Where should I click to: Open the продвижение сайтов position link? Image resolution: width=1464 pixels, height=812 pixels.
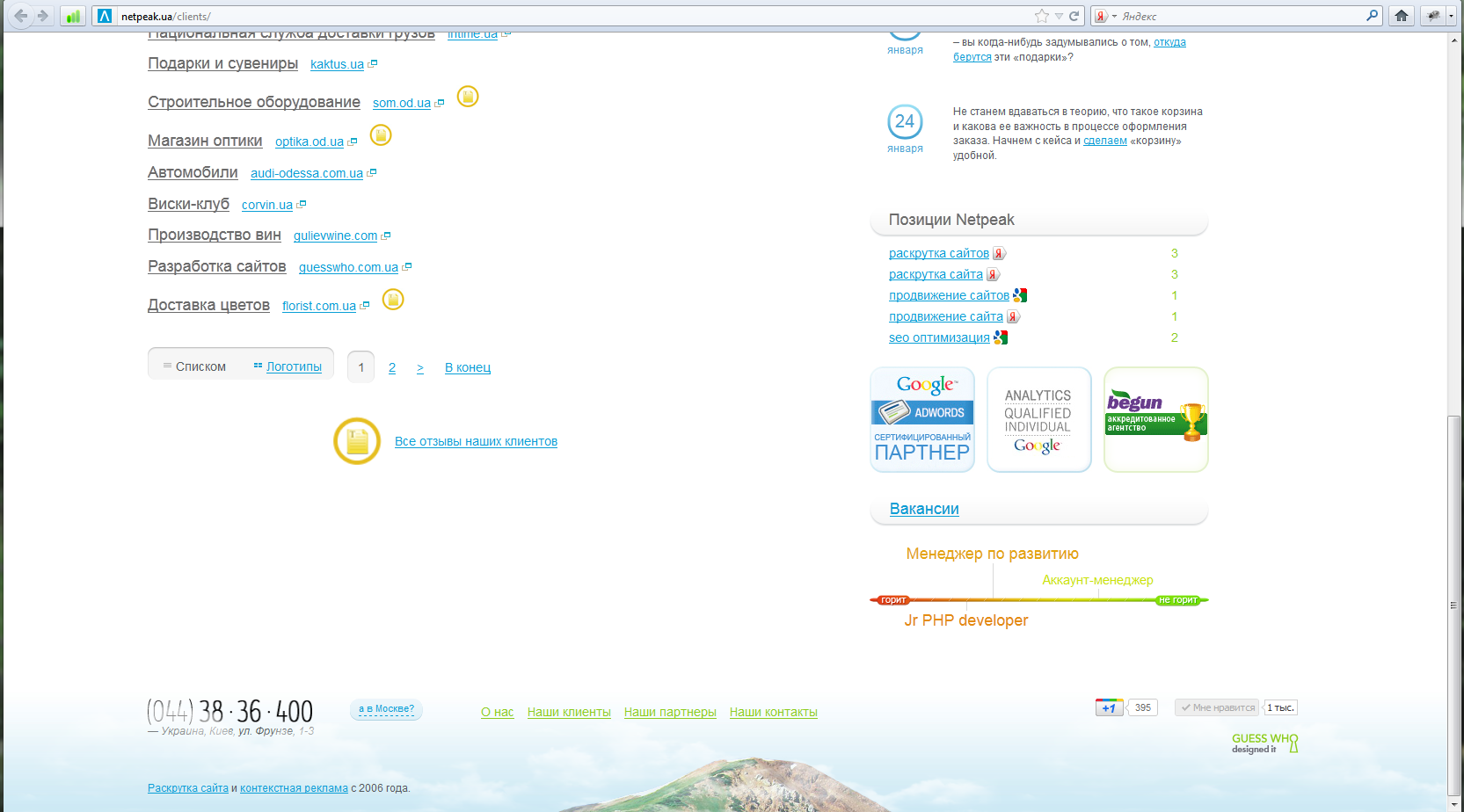pos(949,295)
